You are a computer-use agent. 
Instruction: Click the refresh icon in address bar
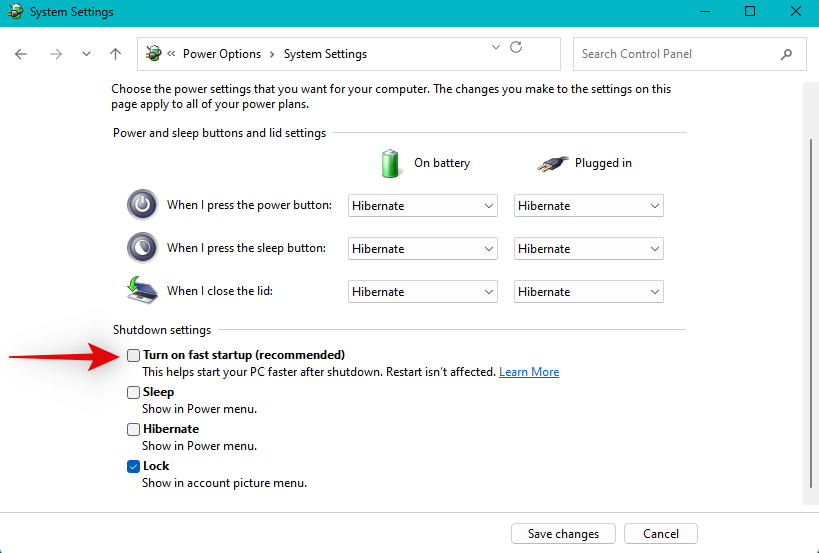[516, 47]
